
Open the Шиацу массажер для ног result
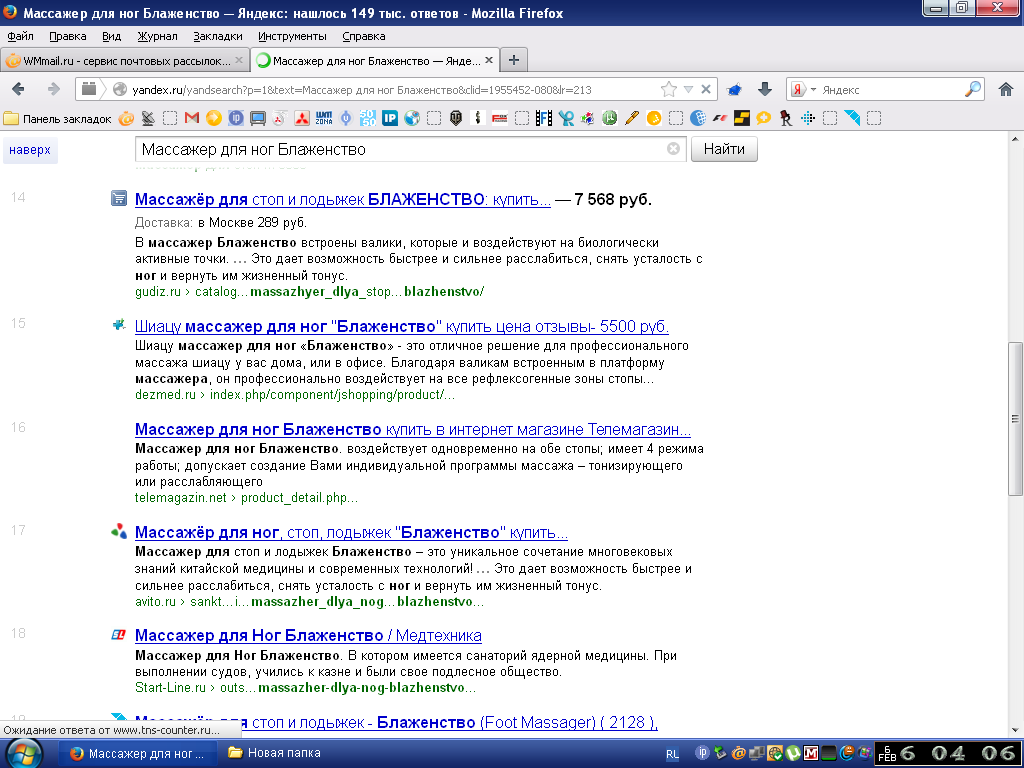point(402,326)
